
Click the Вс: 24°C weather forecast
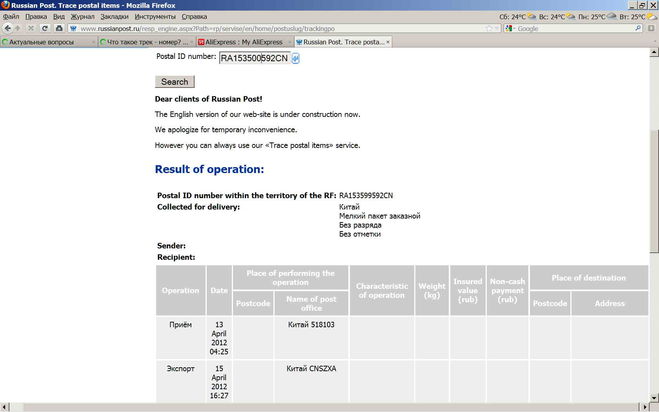557,17
